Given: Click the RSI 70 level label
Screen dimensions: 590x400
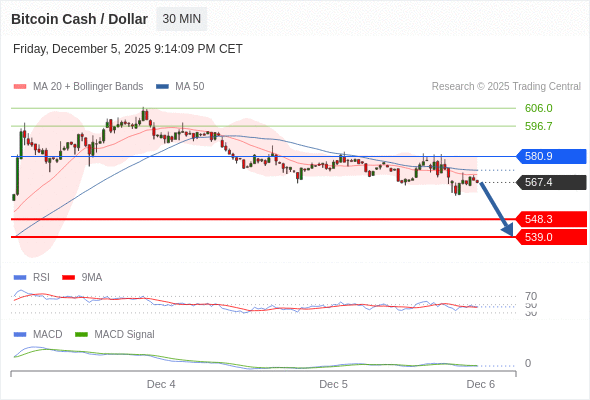Looking at the screenshot, I should 531,296.
